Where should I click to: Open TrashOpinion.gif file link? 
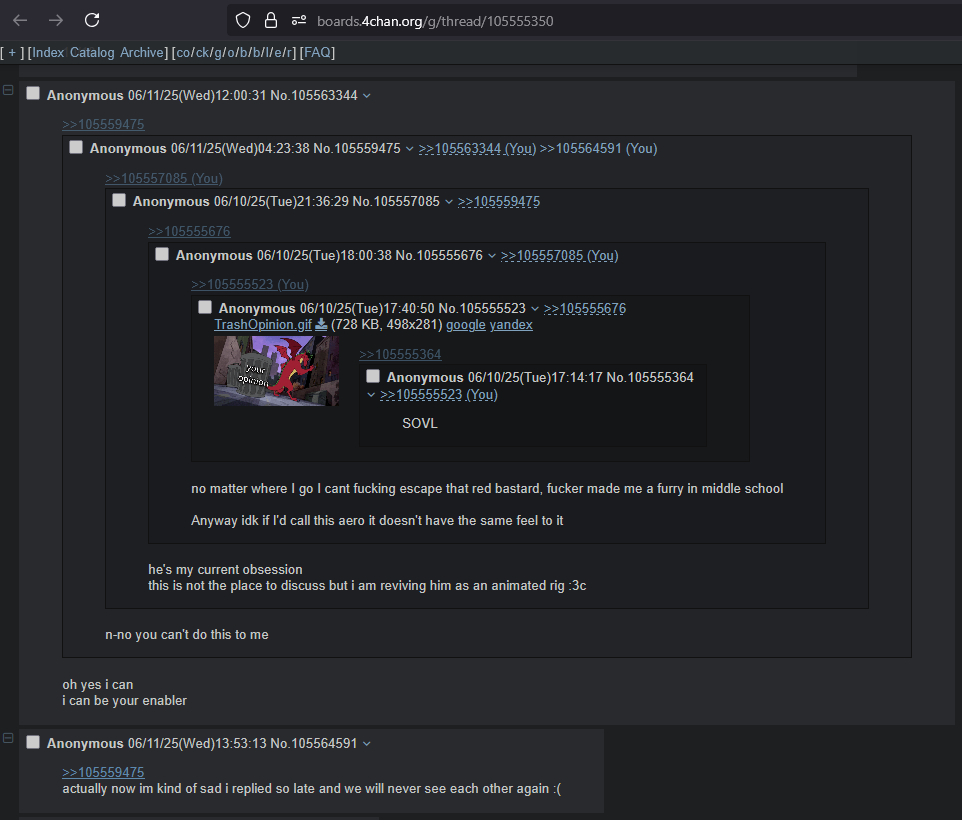click(x=263, y=324)
